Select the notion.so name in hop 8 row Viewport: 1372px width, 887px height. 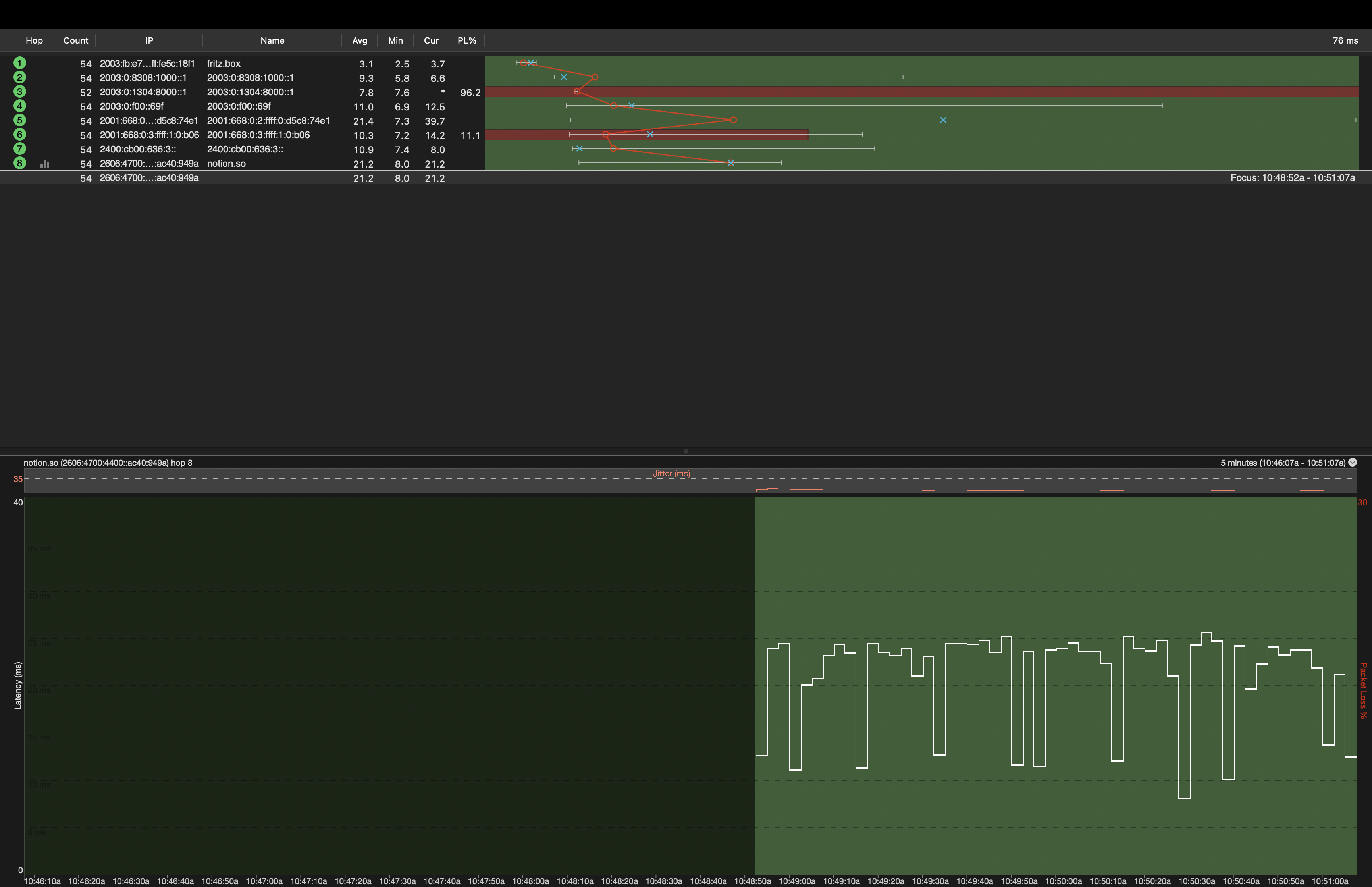pyautogui.click(x=226, y=164)
